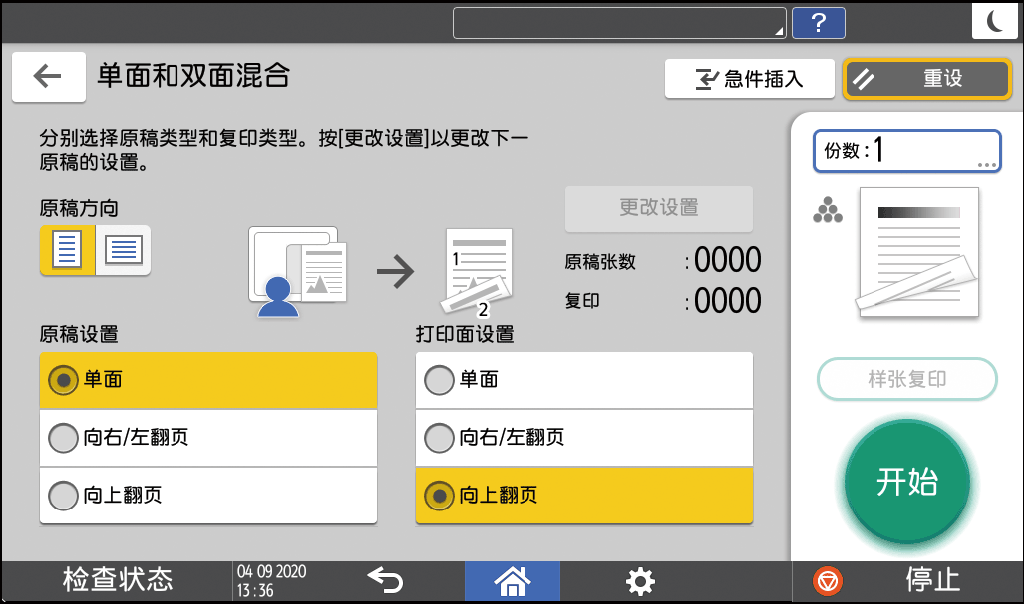The image size is (1024, 604).
Task: Select the landscape original orientation icon
Action: [x=122, y=249]
